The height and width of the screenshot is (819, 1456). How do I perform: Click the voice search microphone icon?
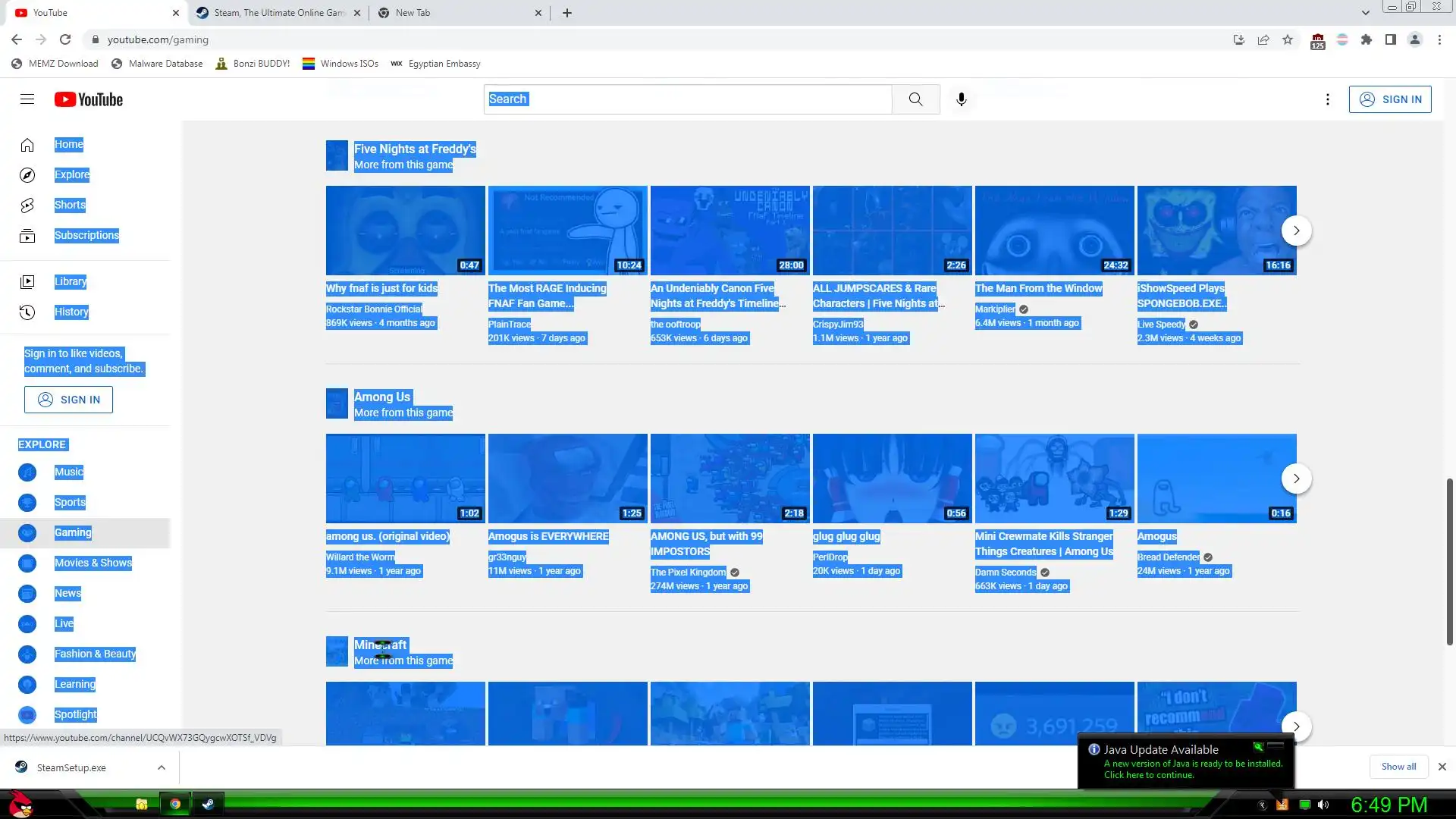pyautogui.click(x=961, y=99)
